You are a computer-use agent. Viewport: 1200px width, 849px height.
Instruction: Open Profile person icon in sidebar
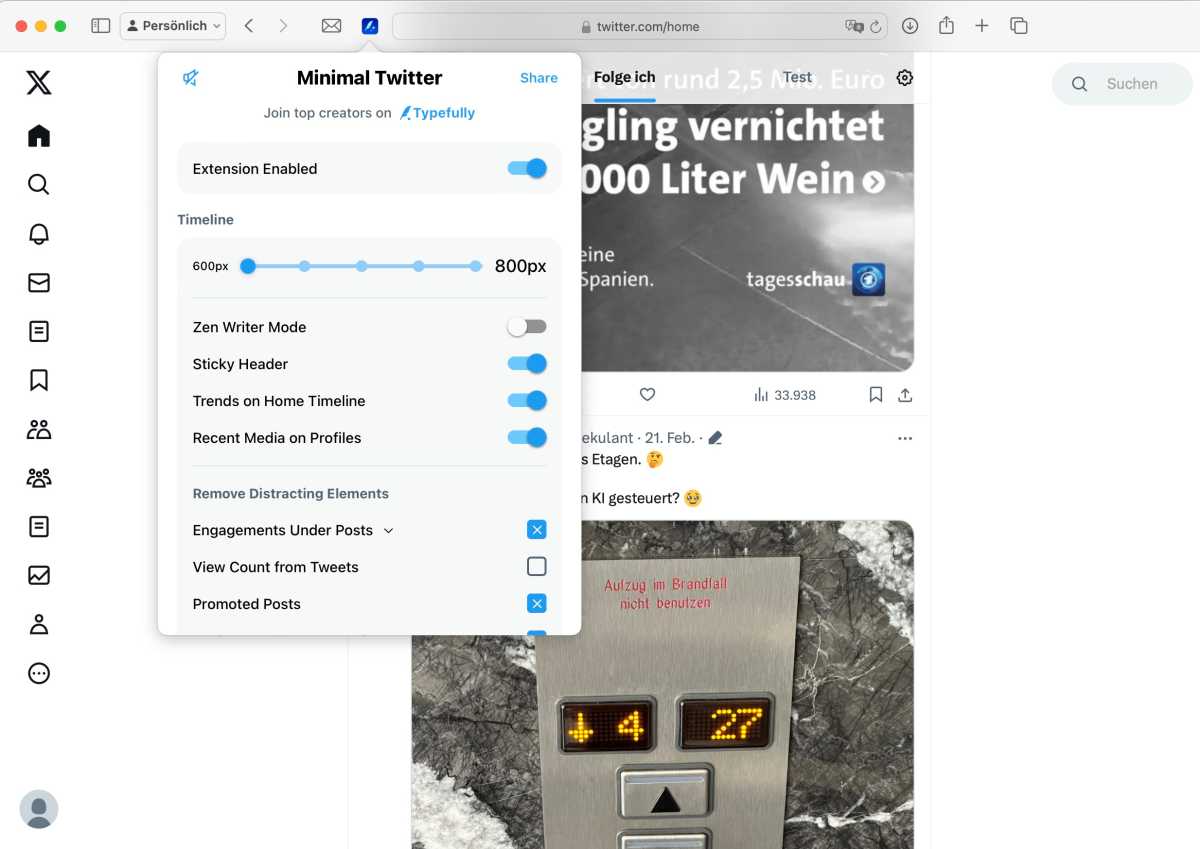(39, 624)
